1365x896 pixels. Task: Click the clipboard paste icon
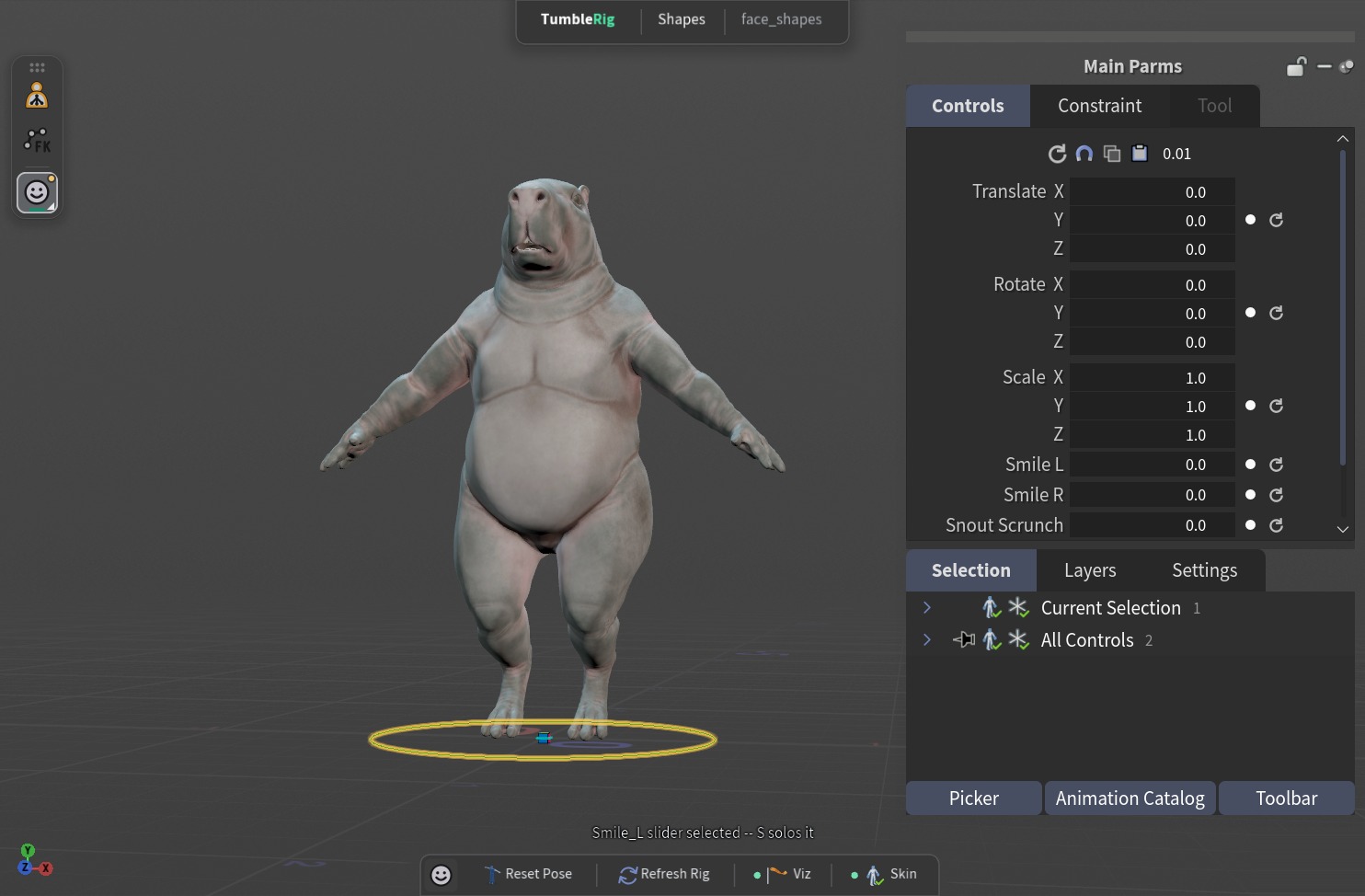click(x=1140, y=153)
